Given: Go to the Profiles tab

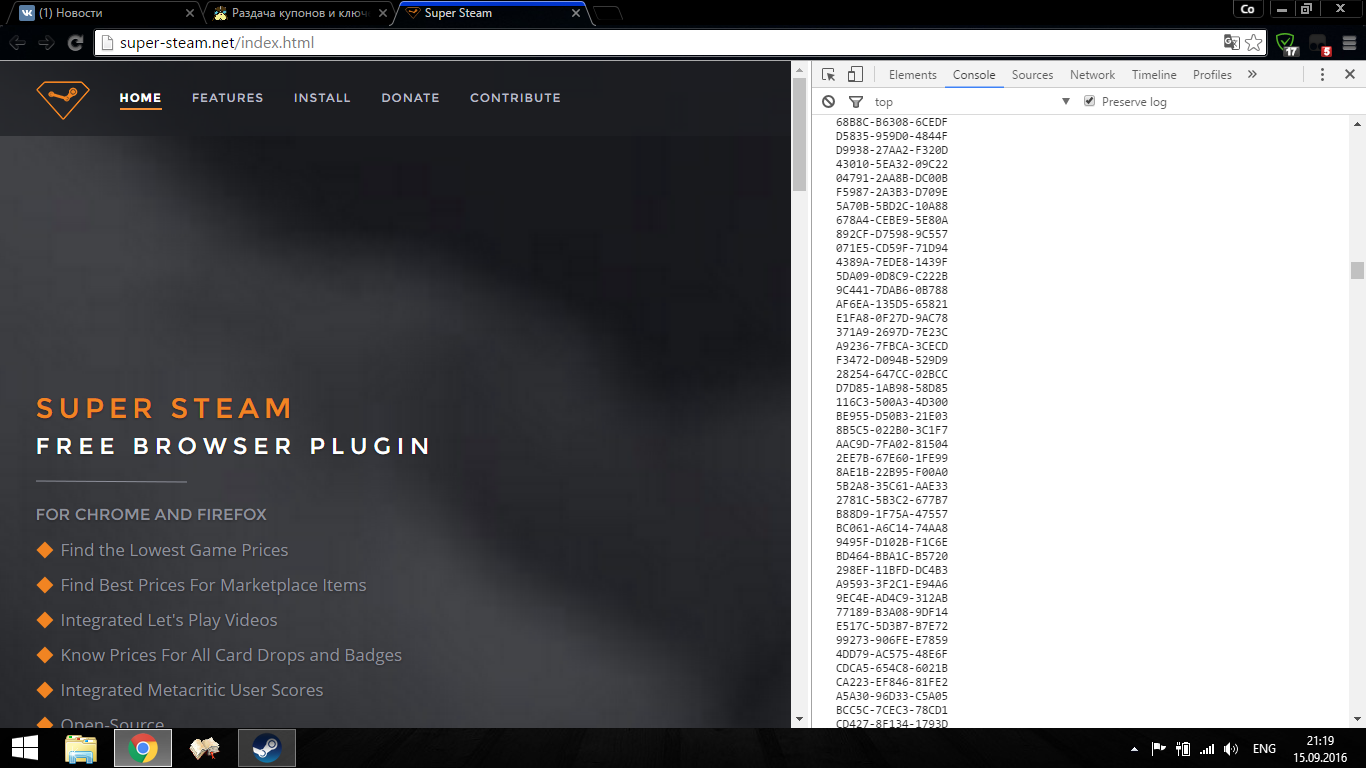Looking at the screenshot, I should [x=1212, y=75].
